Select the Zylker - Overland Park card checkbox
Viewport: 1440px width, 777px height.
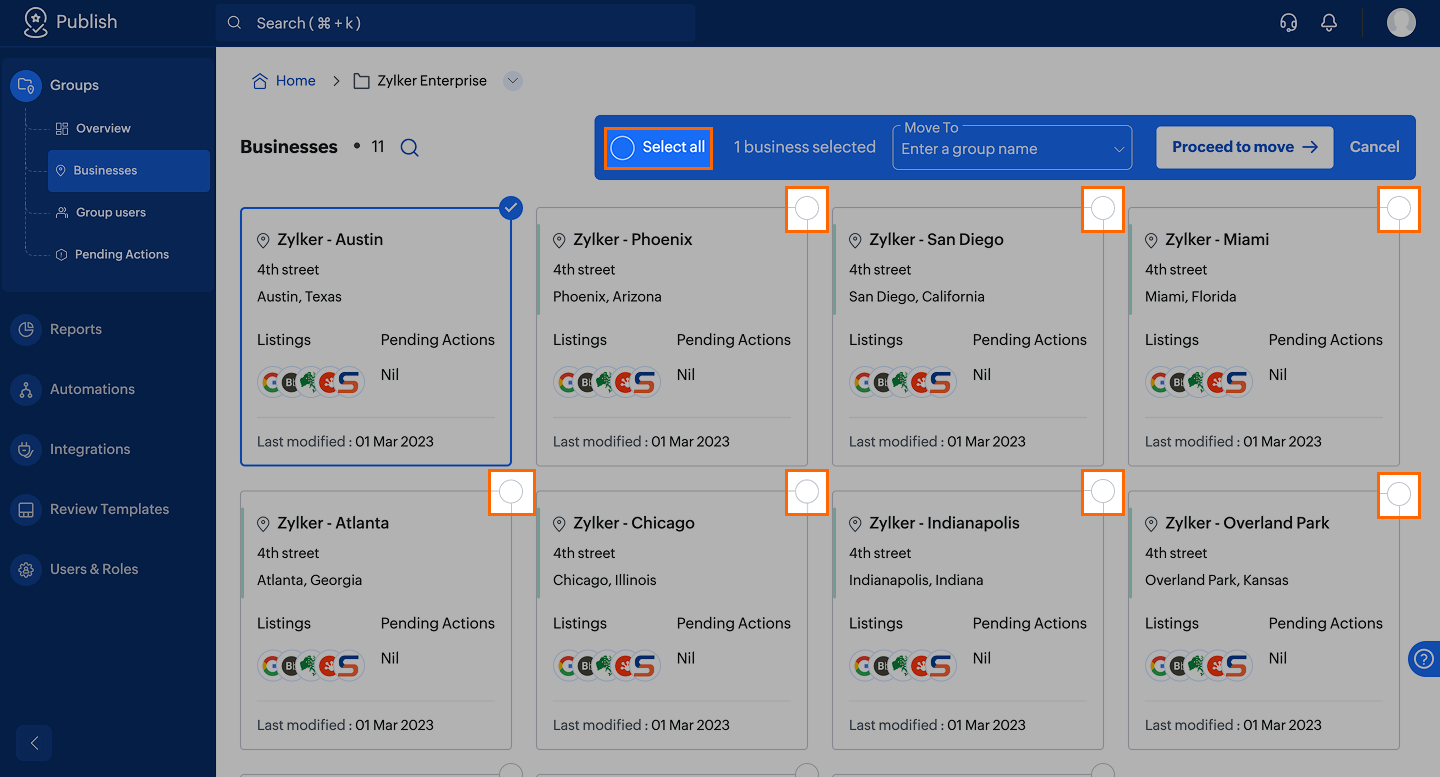tap(1399, 493)
